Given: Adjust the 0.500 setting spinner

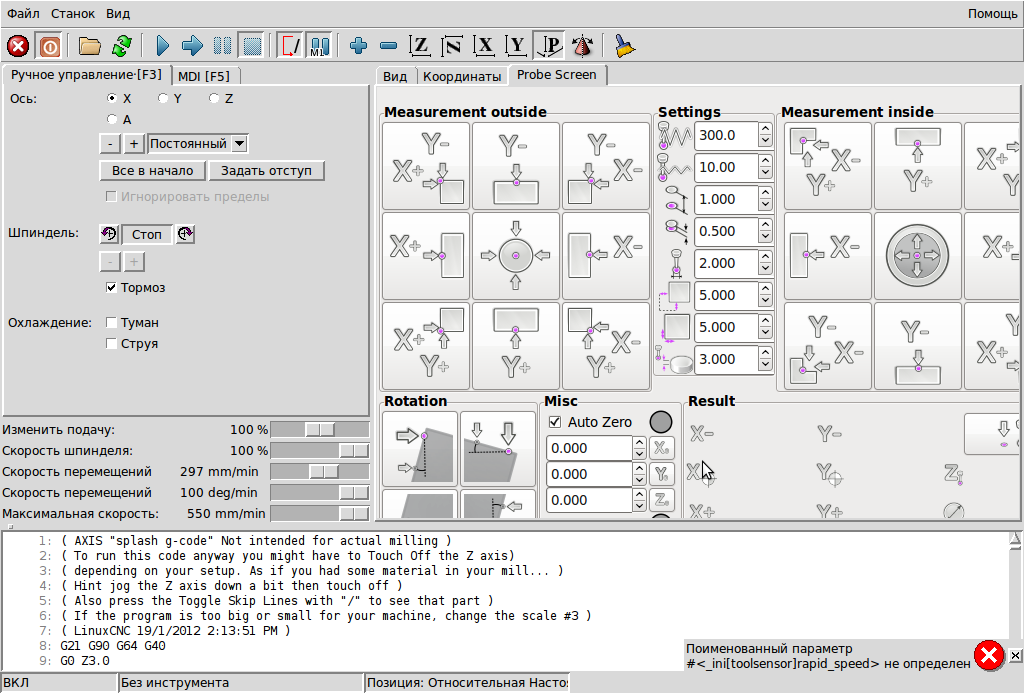Looking at the screenshot, I should (765, 231).
